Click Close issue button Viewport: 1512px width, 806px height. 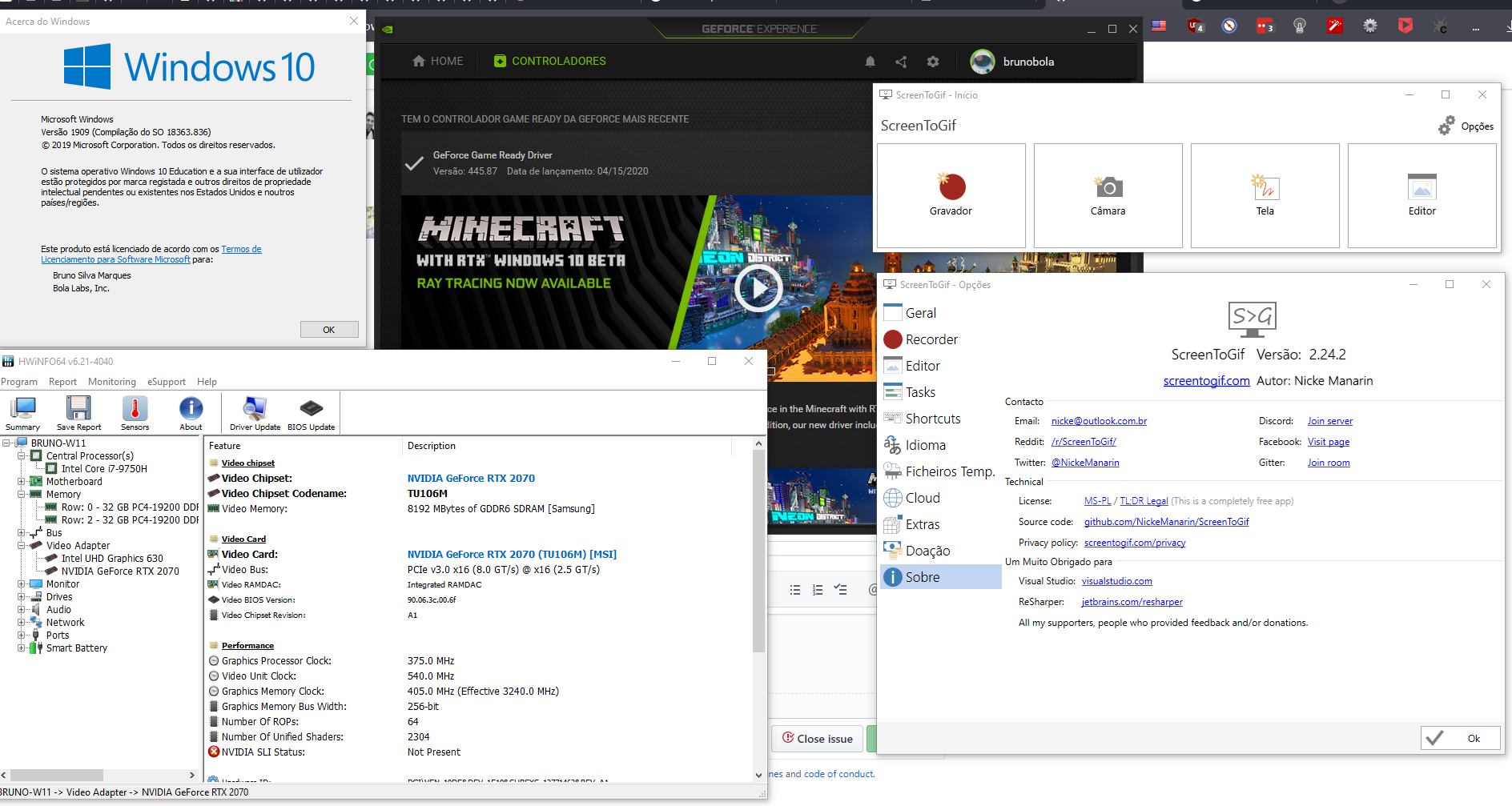818,739
